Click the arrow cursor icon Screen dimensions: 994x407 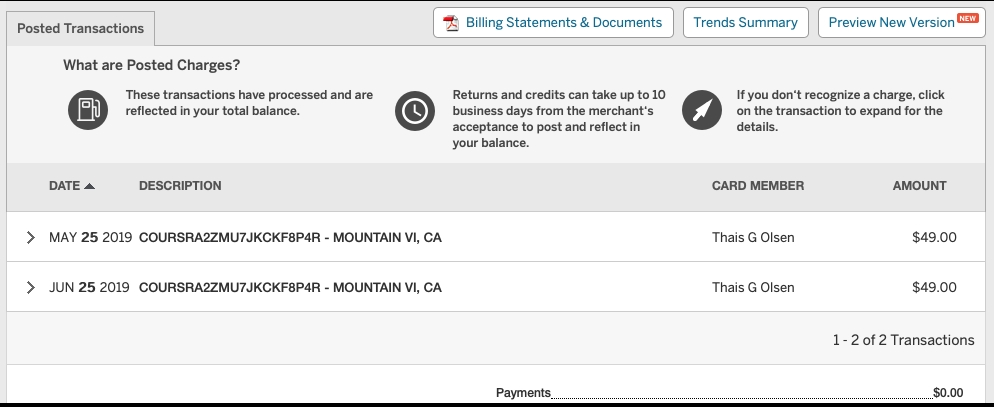pyautogui.click(x=701, y=110)
